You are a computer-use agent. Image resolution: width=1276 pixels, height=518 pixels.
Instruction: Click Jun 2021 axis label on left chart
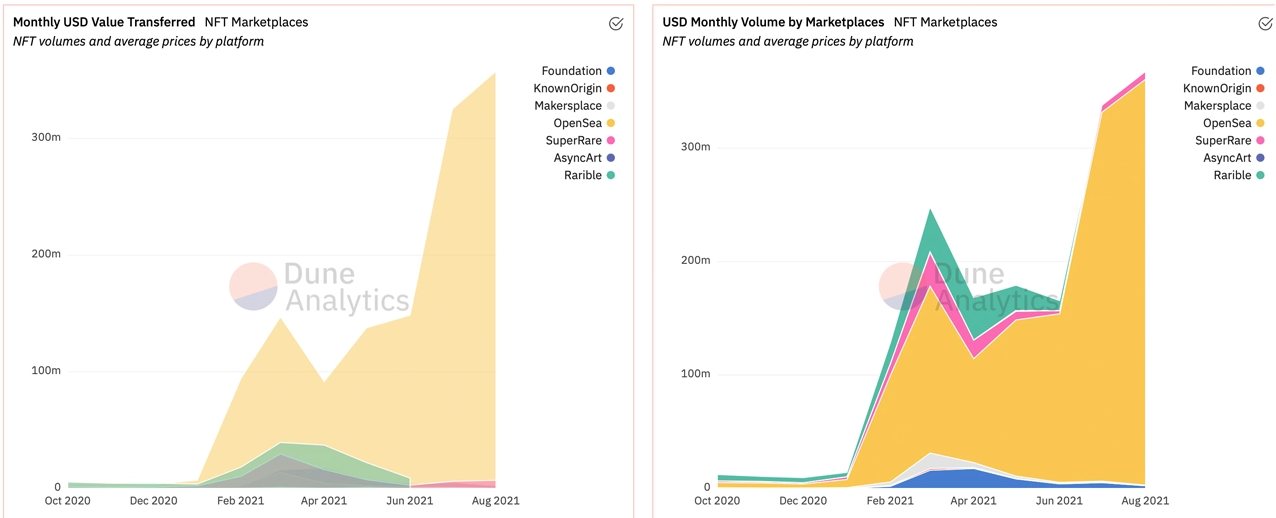click(x=409, y=500)
